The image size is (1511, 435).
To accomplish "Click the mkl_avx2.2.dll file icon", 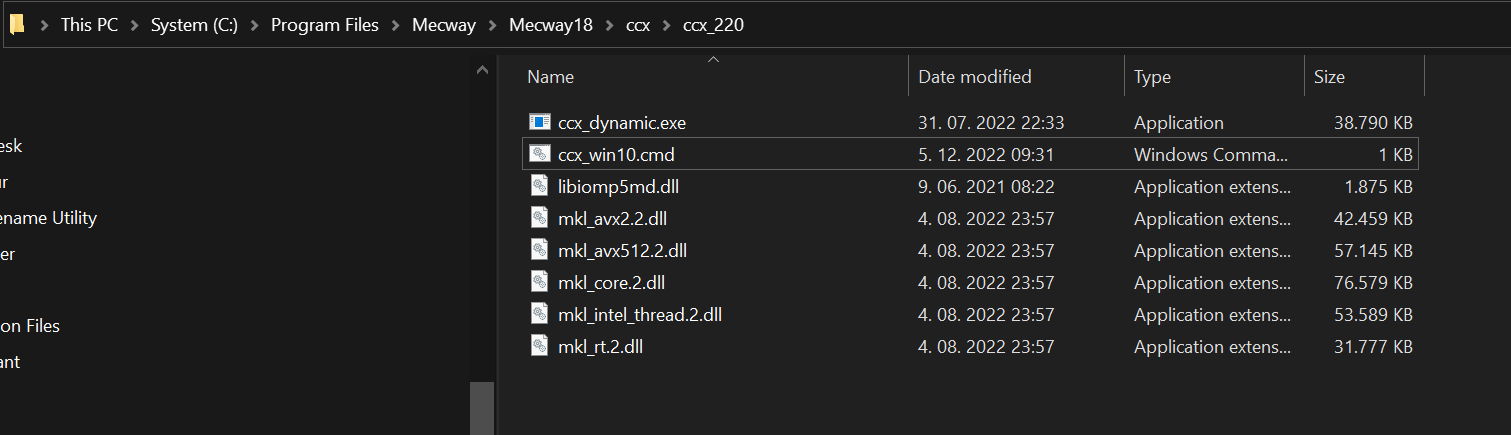I will 540,219.
